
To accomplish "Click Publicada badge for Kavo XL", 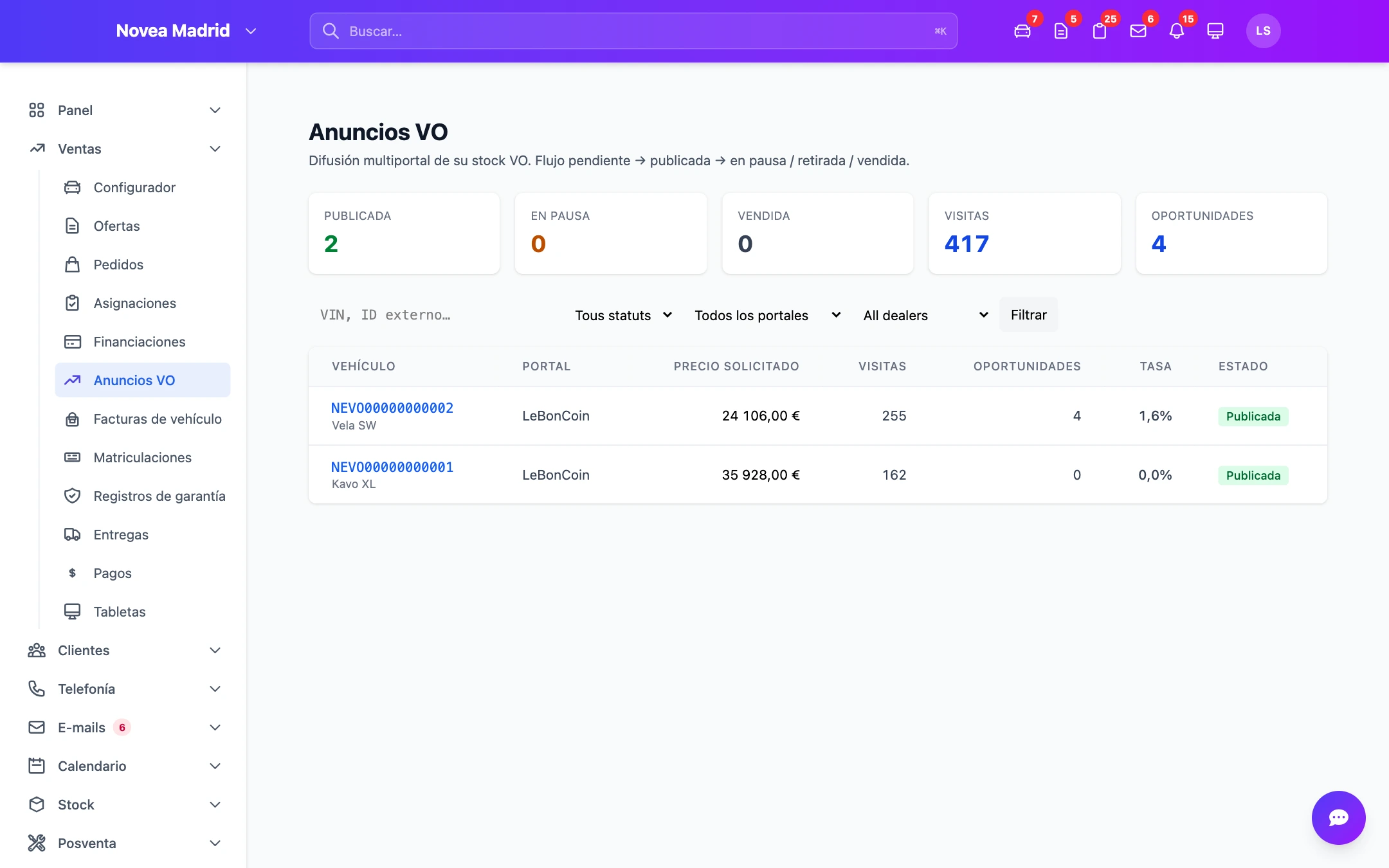I will tap(1253, 475).
